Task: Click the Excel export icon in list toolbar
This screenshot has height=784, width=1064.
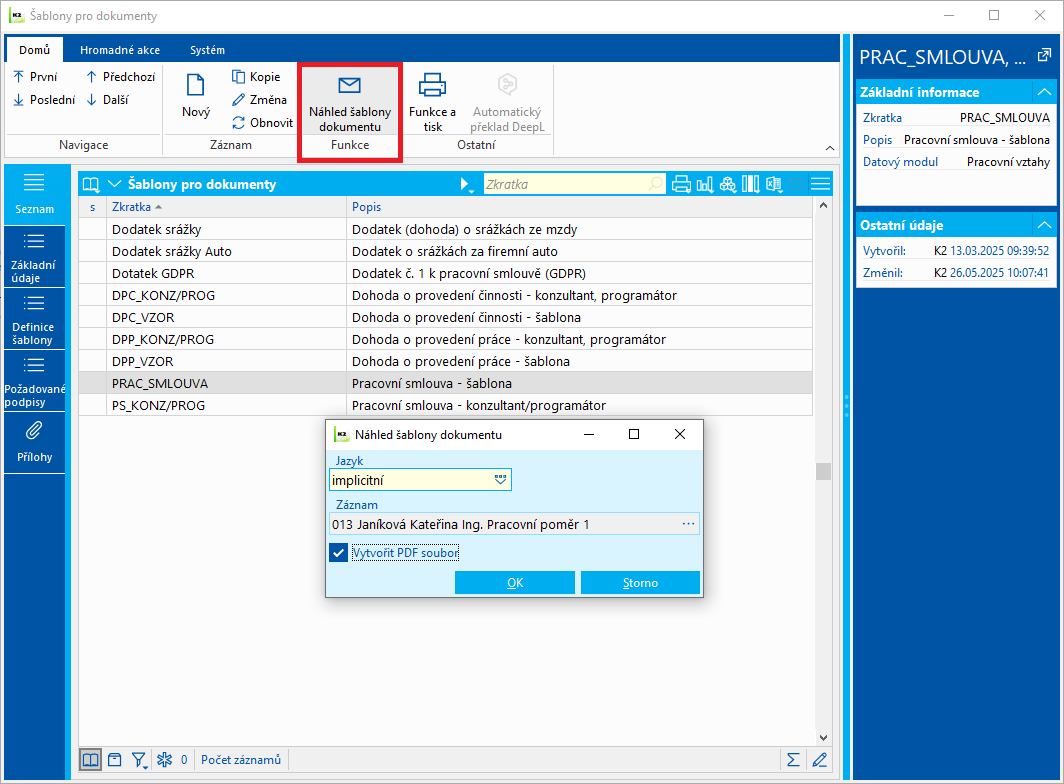Action: [x=774, y=184]
